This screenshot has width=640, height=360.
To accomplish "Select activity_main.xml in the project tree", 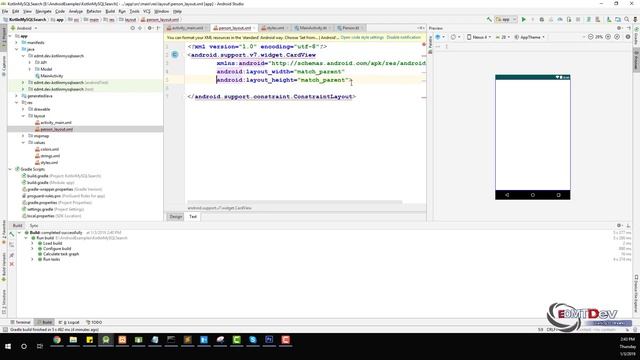I will tap(53, 122).
